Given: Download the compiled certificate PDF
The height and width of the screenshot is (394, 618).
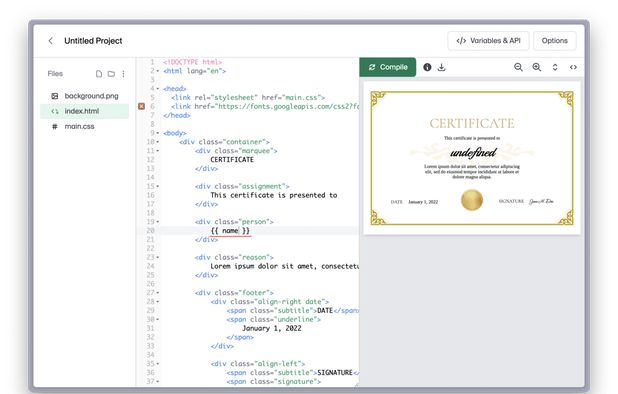Looking at the screenshot, I should click(441, 67).
